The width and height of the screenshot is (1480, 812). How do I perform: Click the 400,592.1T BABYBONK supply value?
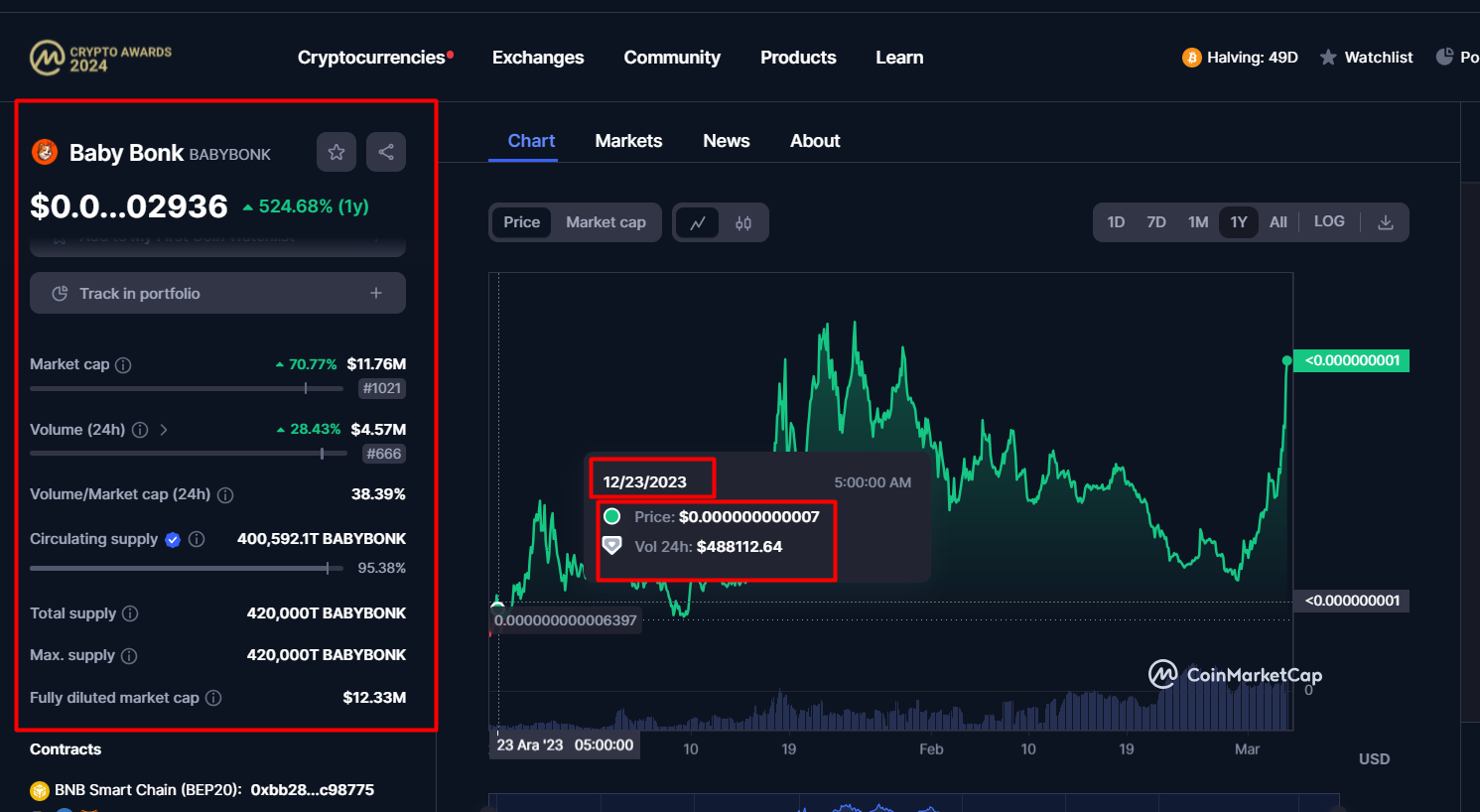tap(322, 539)
